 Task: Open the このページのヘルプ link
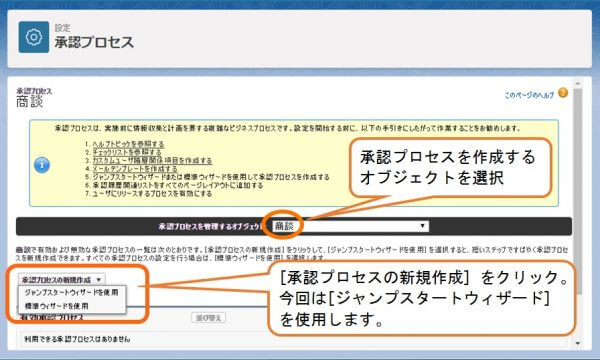click(529, 95)
